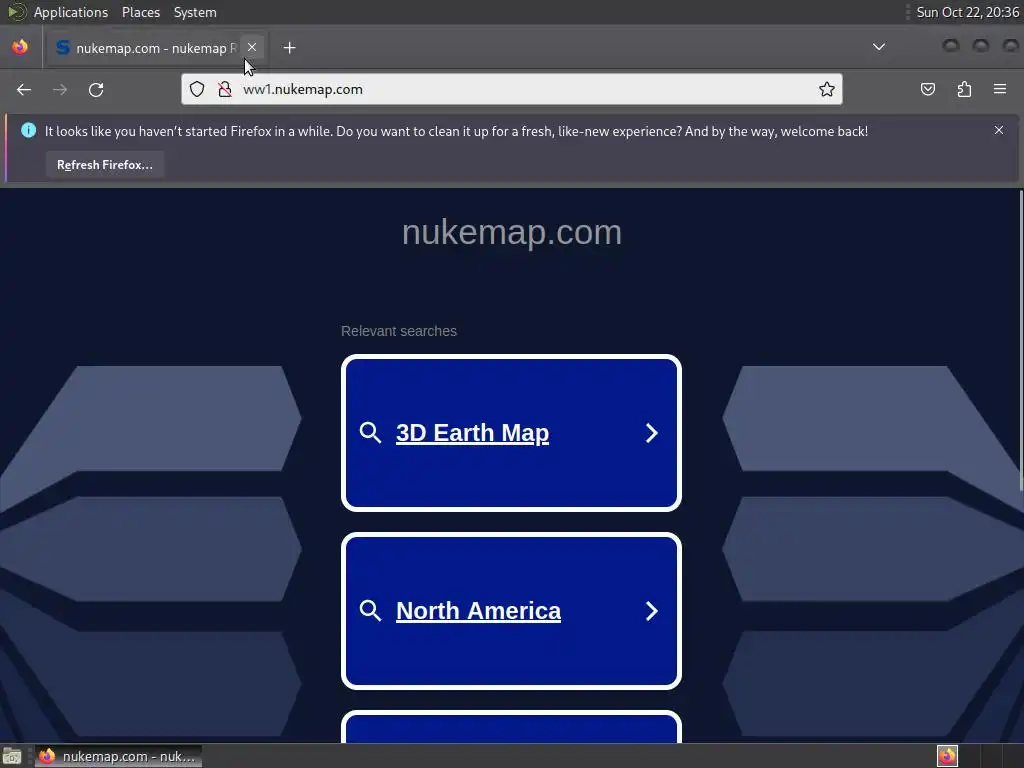Expand the list all tabs chevron

pyautogui.click(x=879, y=47)
